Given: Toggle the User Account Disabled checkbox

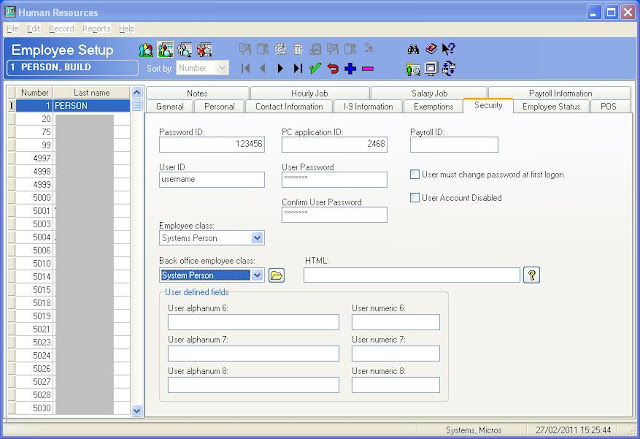Looking at the screenshot, I should pyautogui.click(x=415, y=197).
